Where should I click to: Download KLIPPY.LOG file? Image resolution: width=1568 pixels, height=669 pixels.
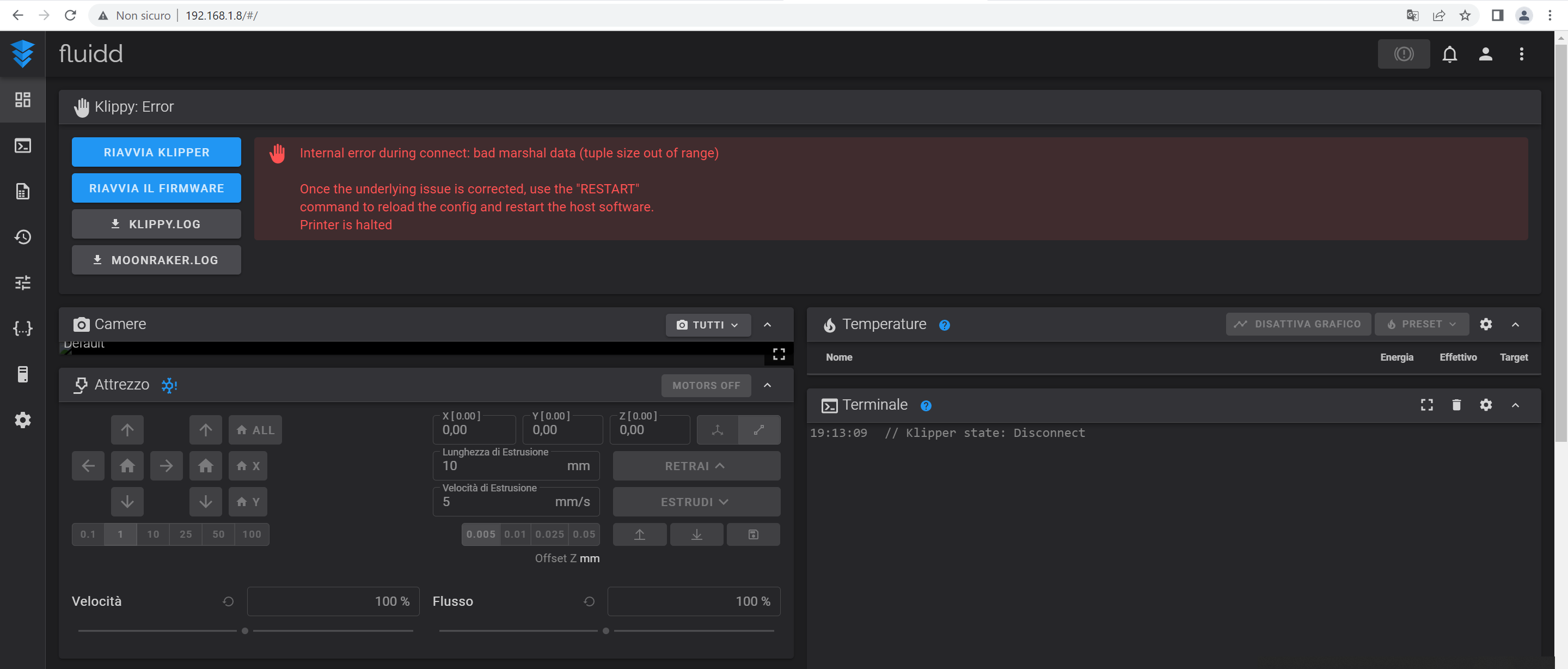pos(156,224)
